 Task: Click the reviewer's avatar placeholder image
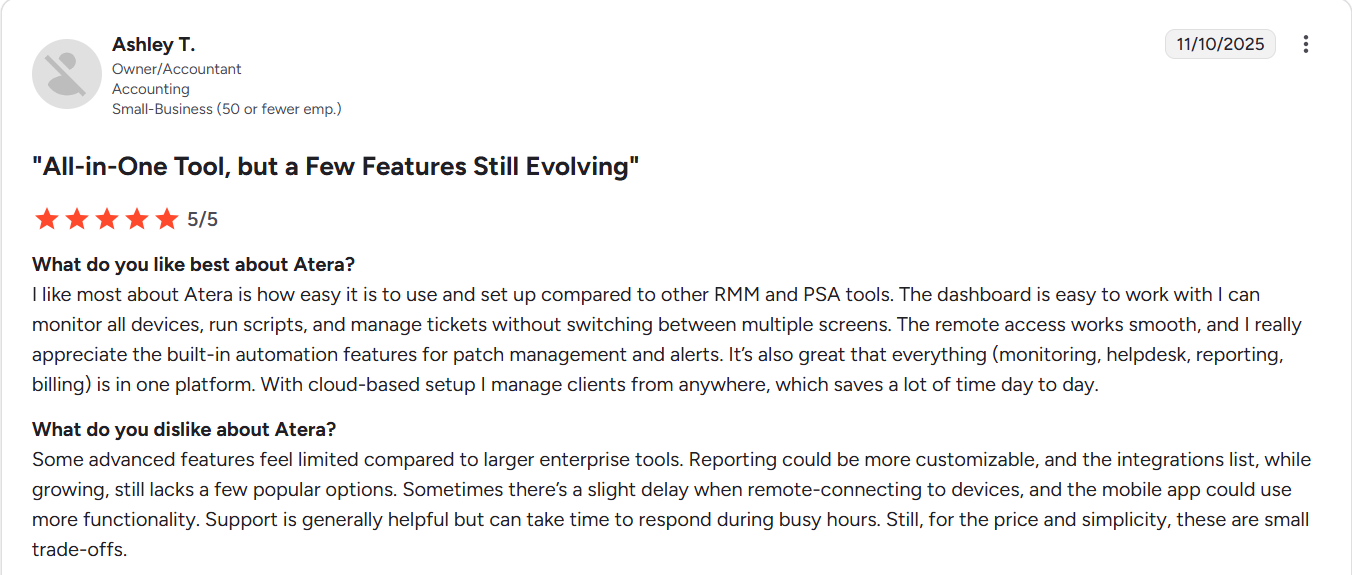point(67,74)
